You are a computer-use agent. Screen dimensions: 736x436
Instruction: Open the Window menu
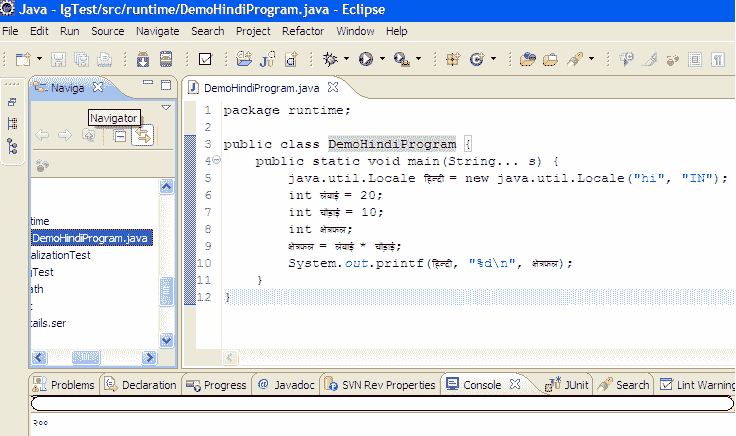(x=355, y=31)
